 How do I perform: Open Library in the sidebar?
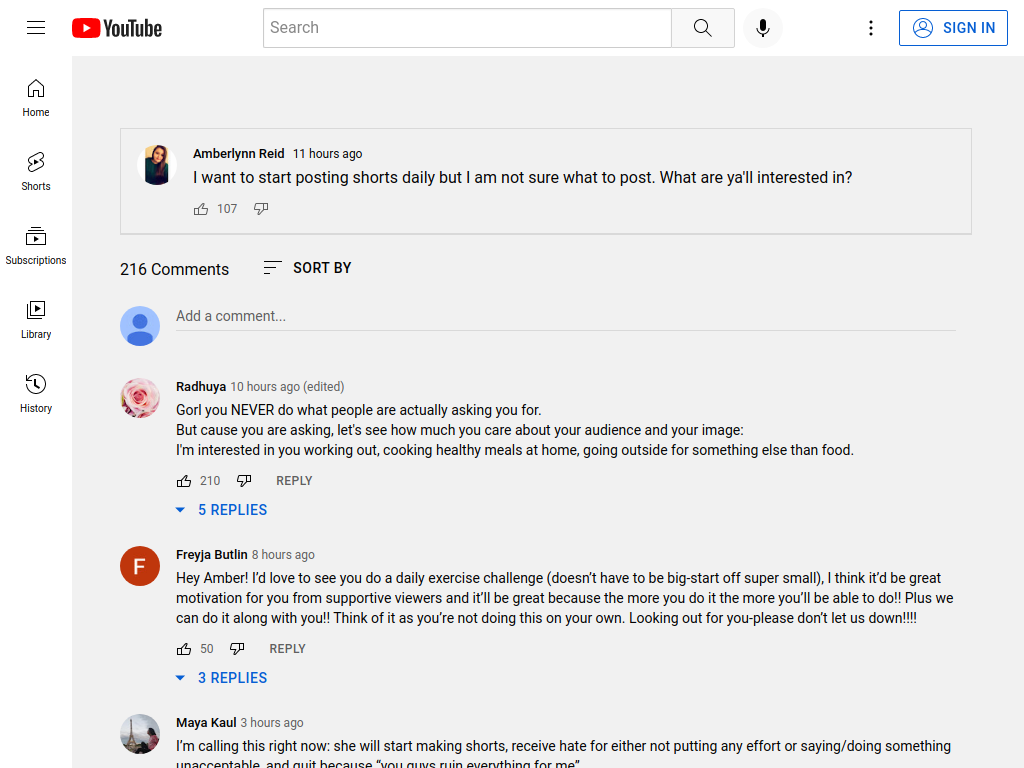[x=36, y=319]
